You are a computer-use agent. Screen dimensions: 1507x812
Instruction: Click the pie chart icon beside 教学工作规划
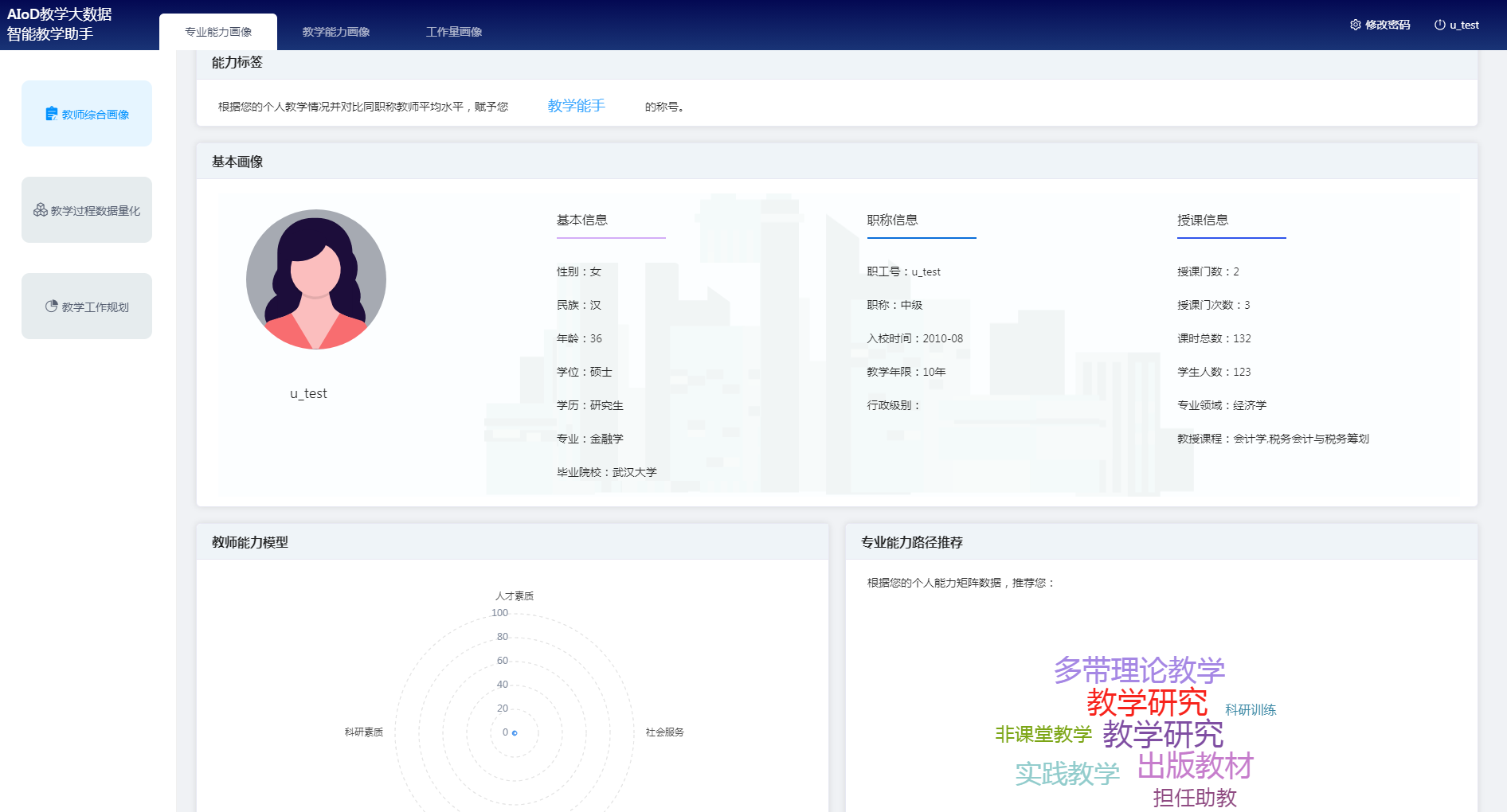[x=51, y=306]
